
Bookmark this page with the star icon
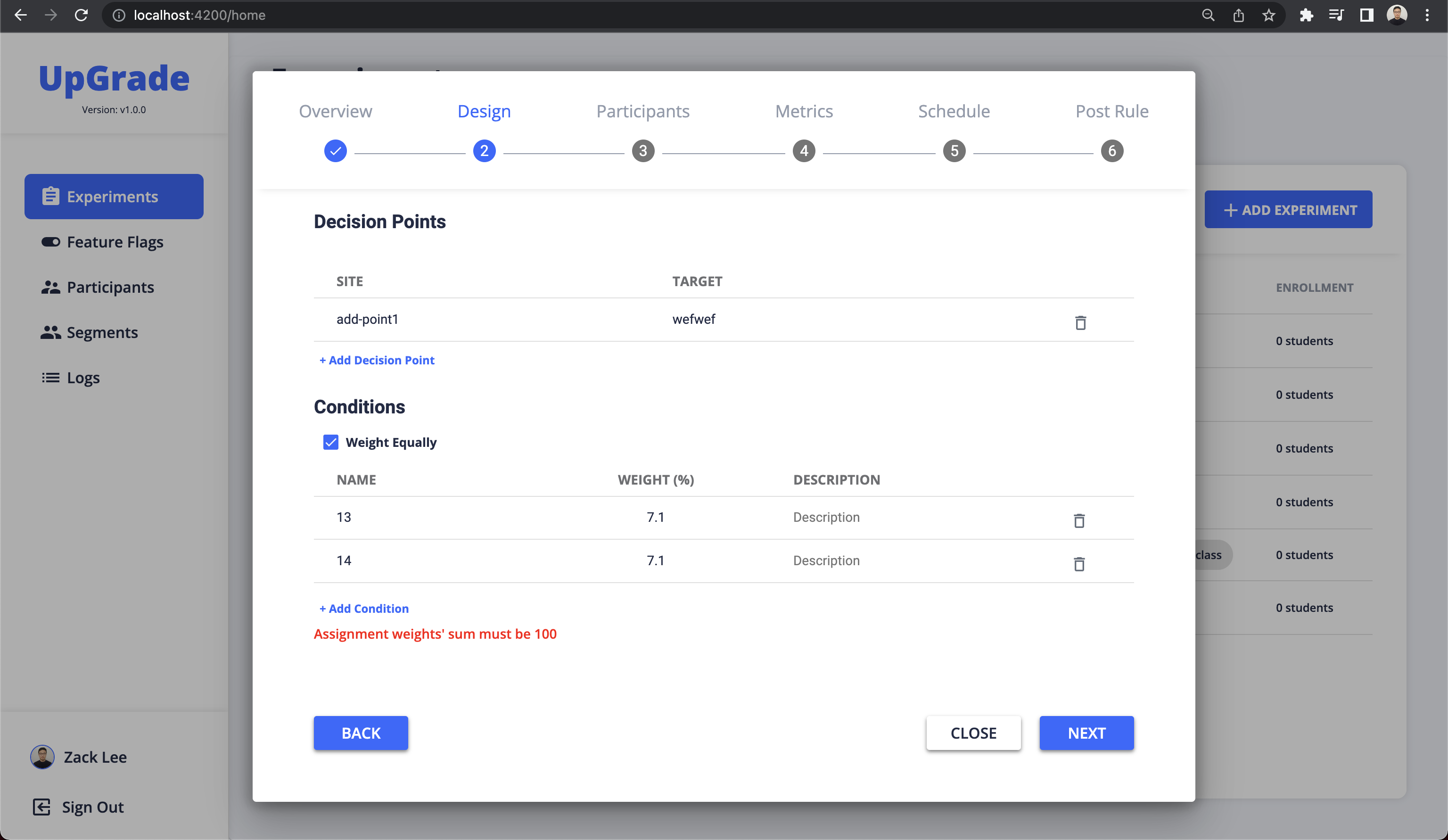point(1269,16)
